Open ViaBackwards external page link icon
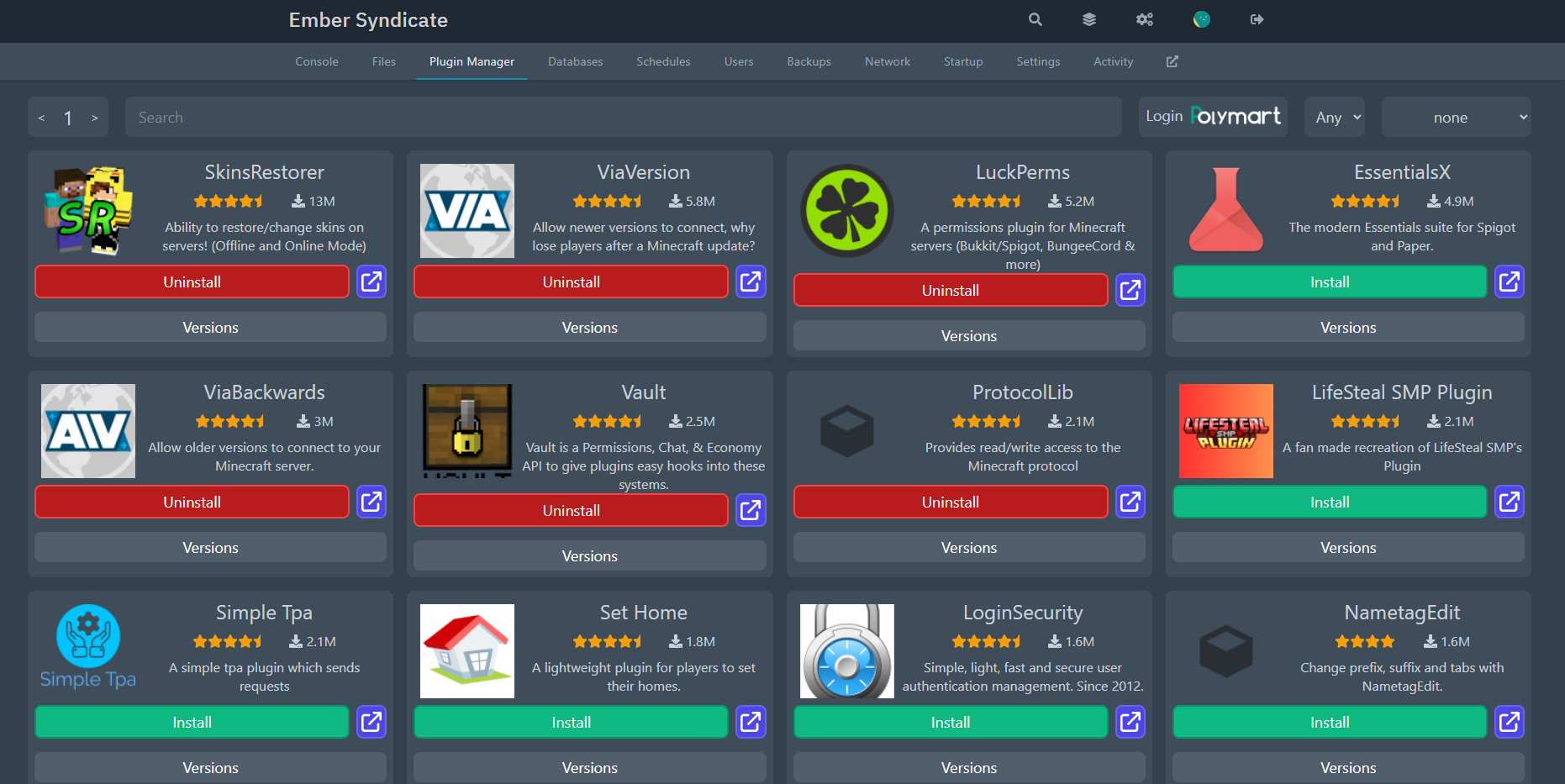1565x784 pixels. point(371,502)
